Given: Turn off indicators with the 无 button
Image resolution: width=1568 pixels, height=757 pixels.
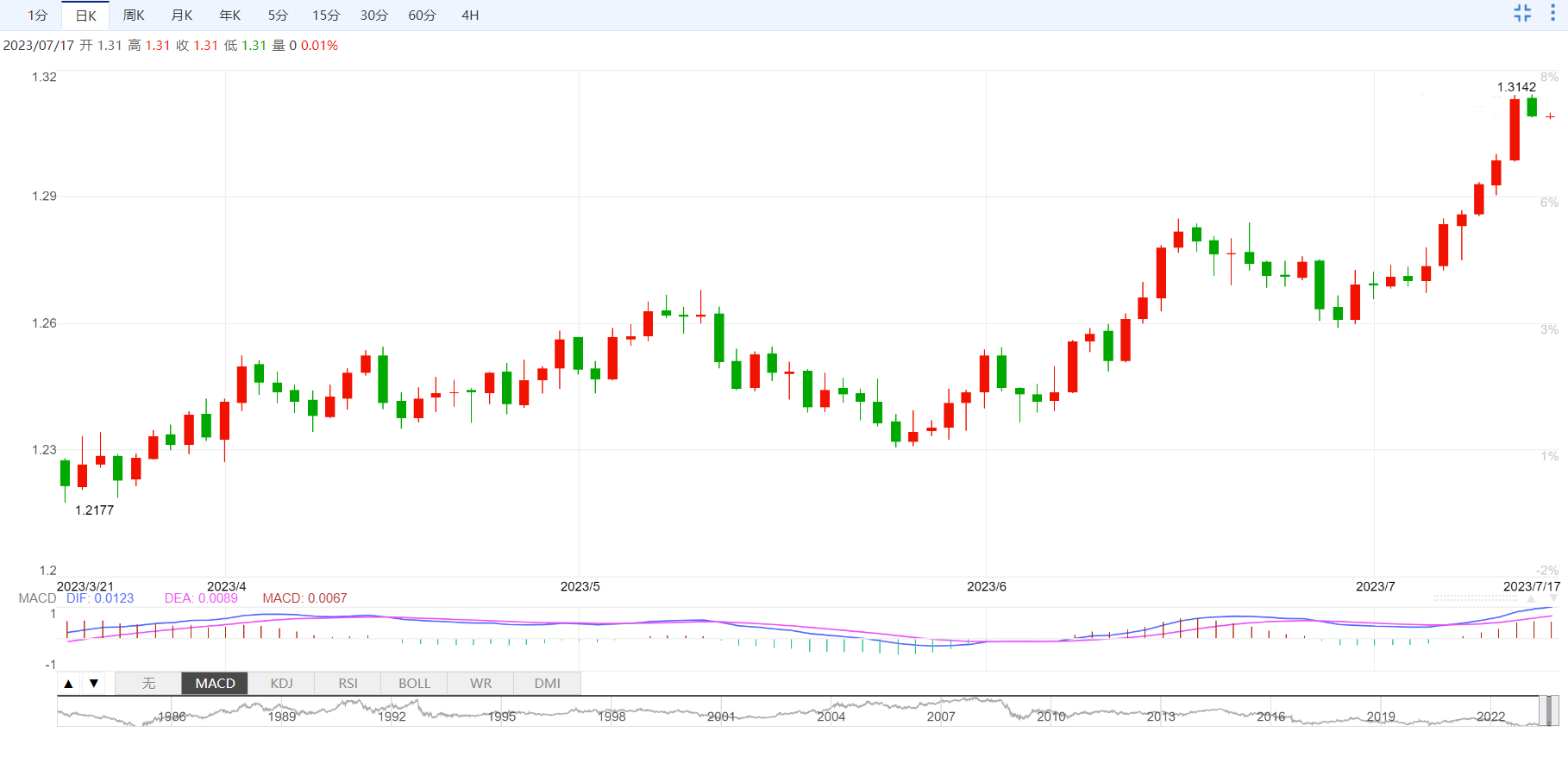Looking at the screenshot, I should tap(148, 684).
